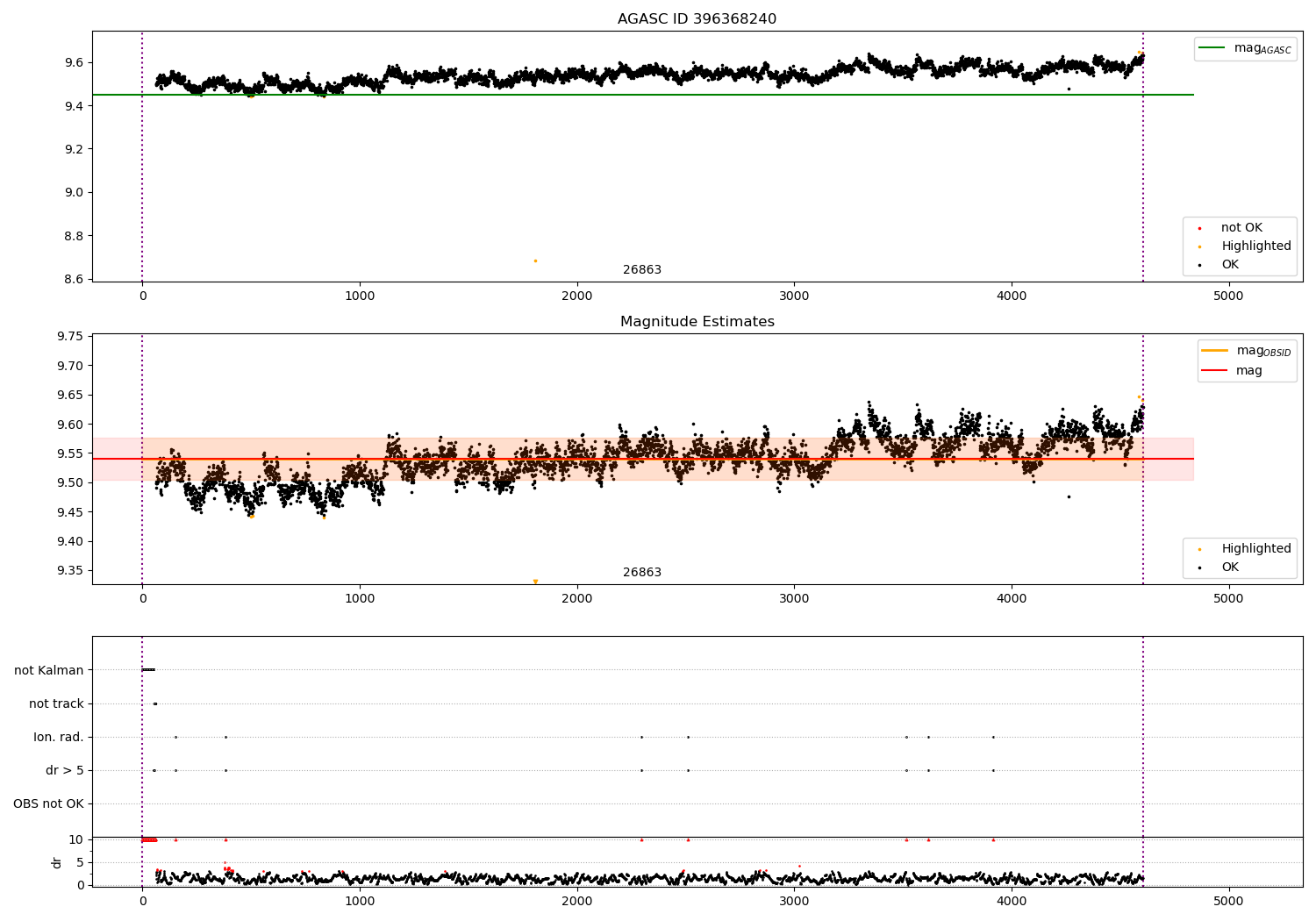Click the 'not OK' legend entry in top plot
This screenshot has height=921, width=1316.
click(x=1230, y=227)
